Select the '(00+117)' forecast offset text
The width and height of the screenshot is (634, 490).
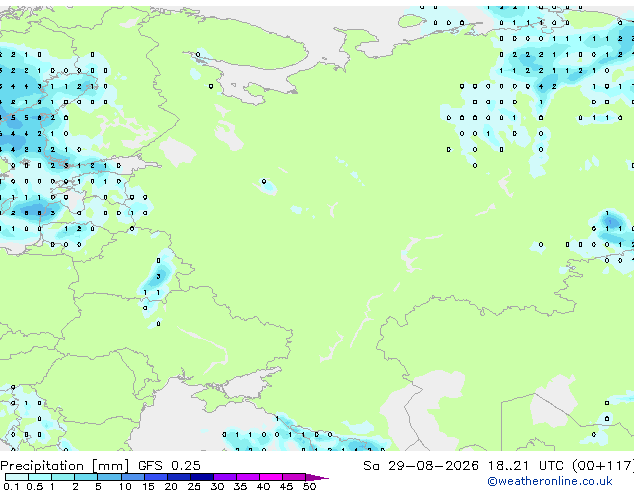[602, 466]
